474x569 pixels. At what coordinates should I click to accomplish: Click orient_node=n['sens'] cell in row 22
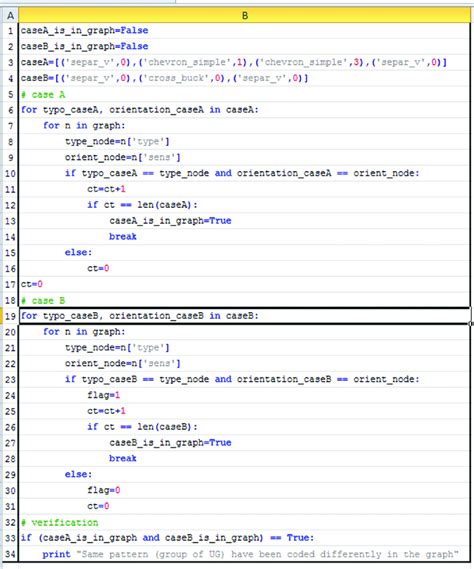pyautogui.click(x=245, y=364)
